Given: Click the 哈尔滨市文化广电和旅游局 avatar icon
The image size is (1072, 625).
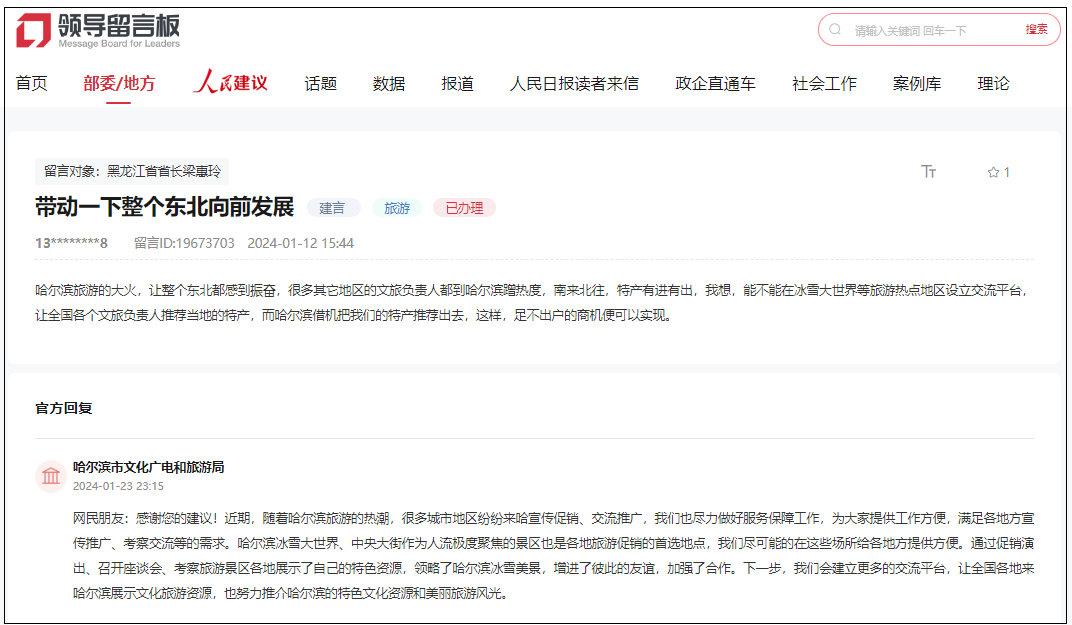Looking at the screenshot, I should coord(50,477).
